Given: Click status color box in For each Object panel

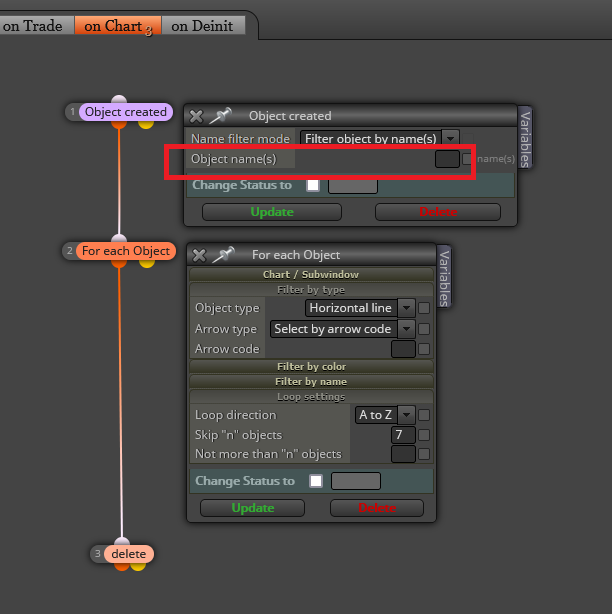Looking at the screenshot, I should click(356, 481).
